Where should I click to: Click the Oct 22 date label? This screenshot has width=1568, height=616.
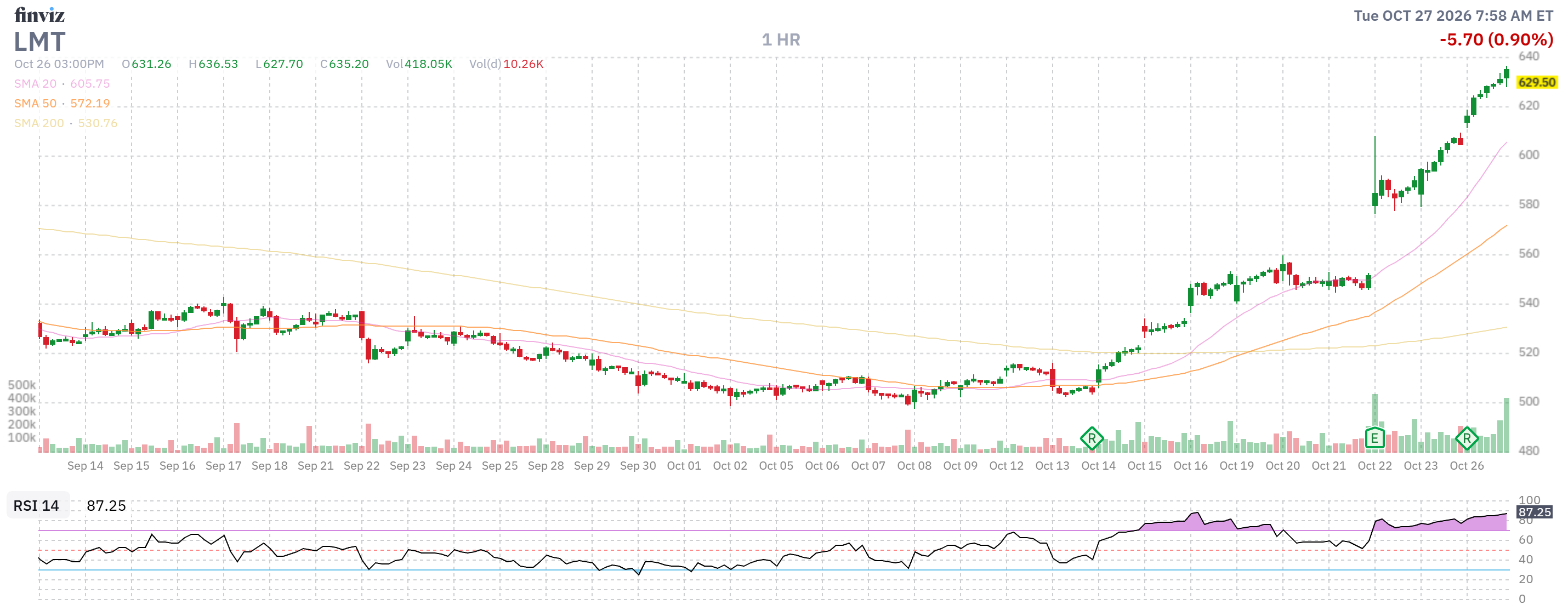click(1374, 466)
